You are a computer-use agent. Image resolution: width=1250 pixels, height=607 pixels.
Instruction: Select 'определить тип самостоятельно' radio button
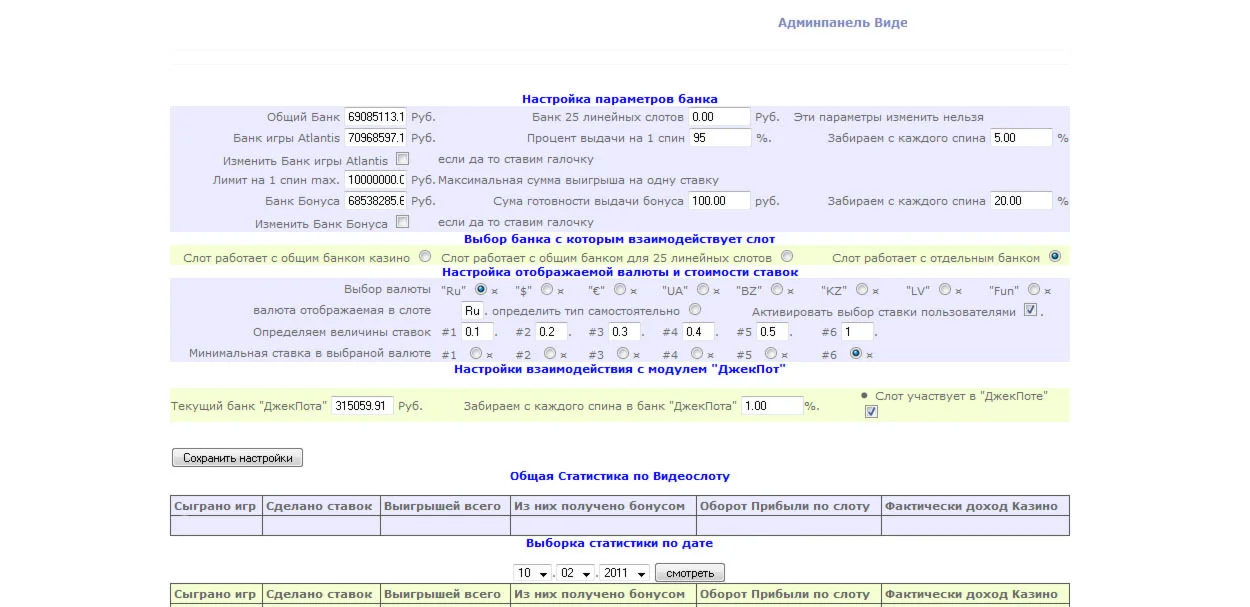pyautogui.click(x=695, y=311)
